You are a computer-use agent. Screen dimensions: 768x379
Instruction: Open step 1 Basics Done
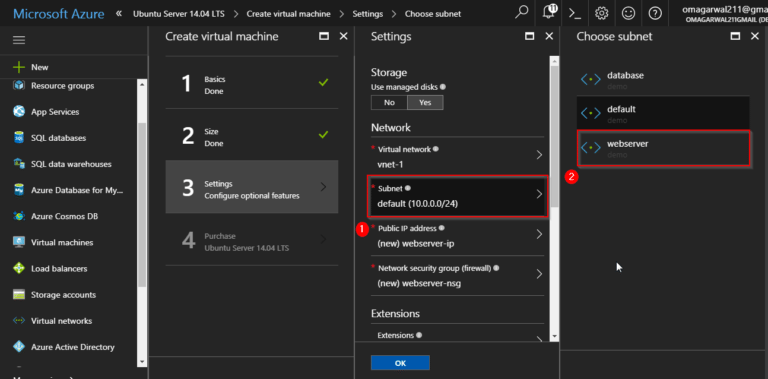[252, 82]
